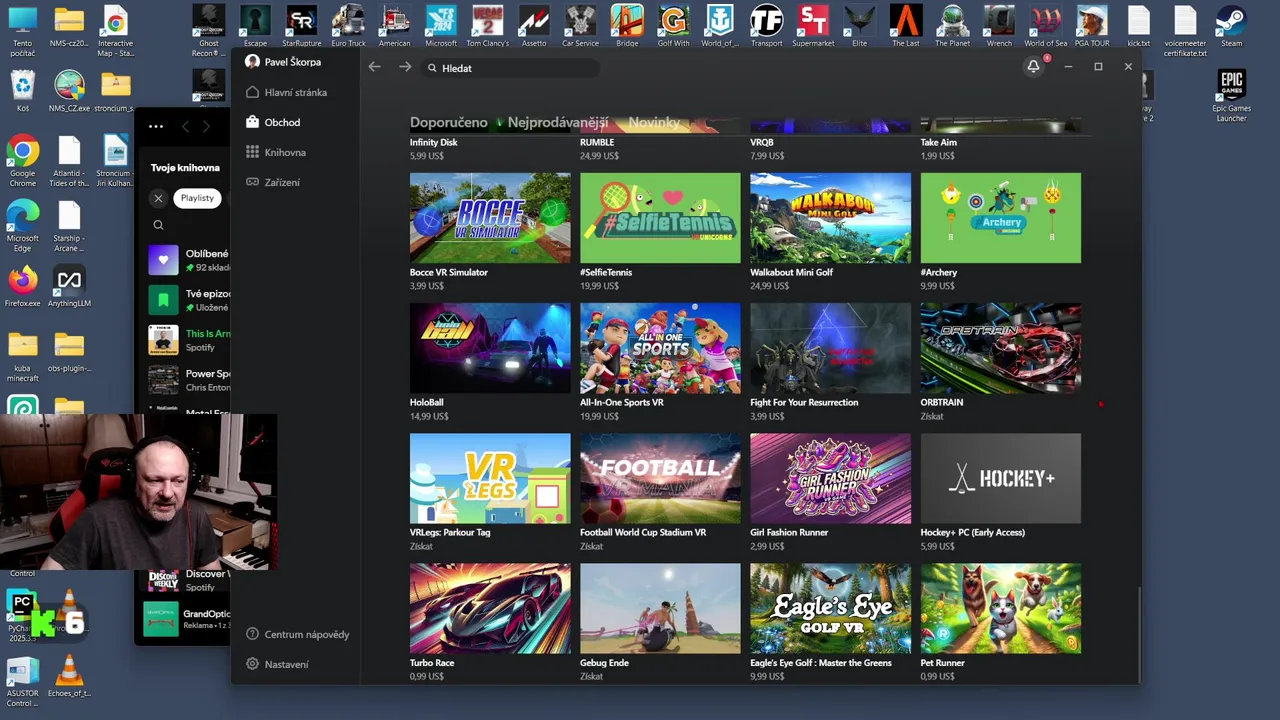Open the notifications bell icon

(1033, 66)
